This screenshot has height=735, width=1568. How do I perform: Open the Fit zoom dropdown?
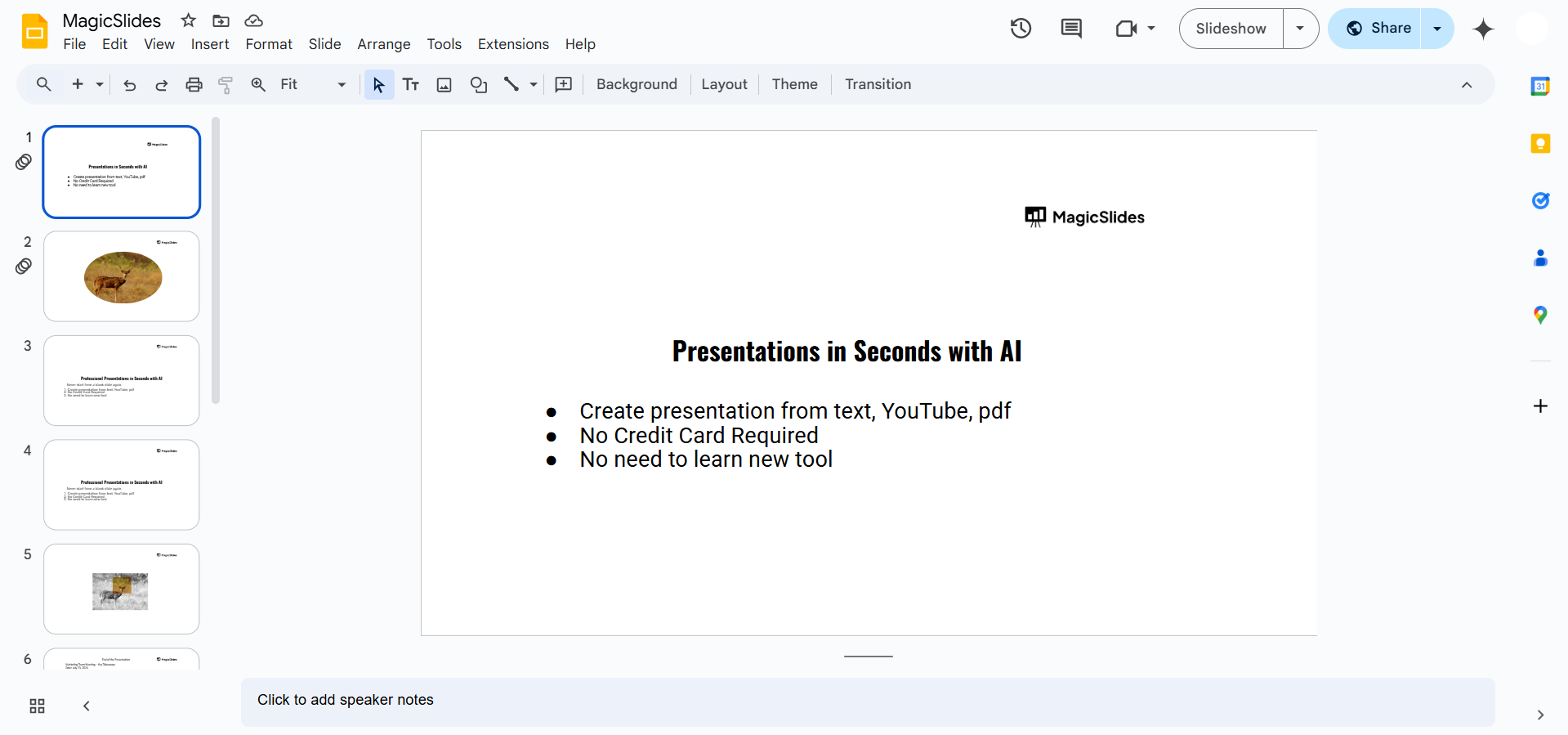[313, 85]
